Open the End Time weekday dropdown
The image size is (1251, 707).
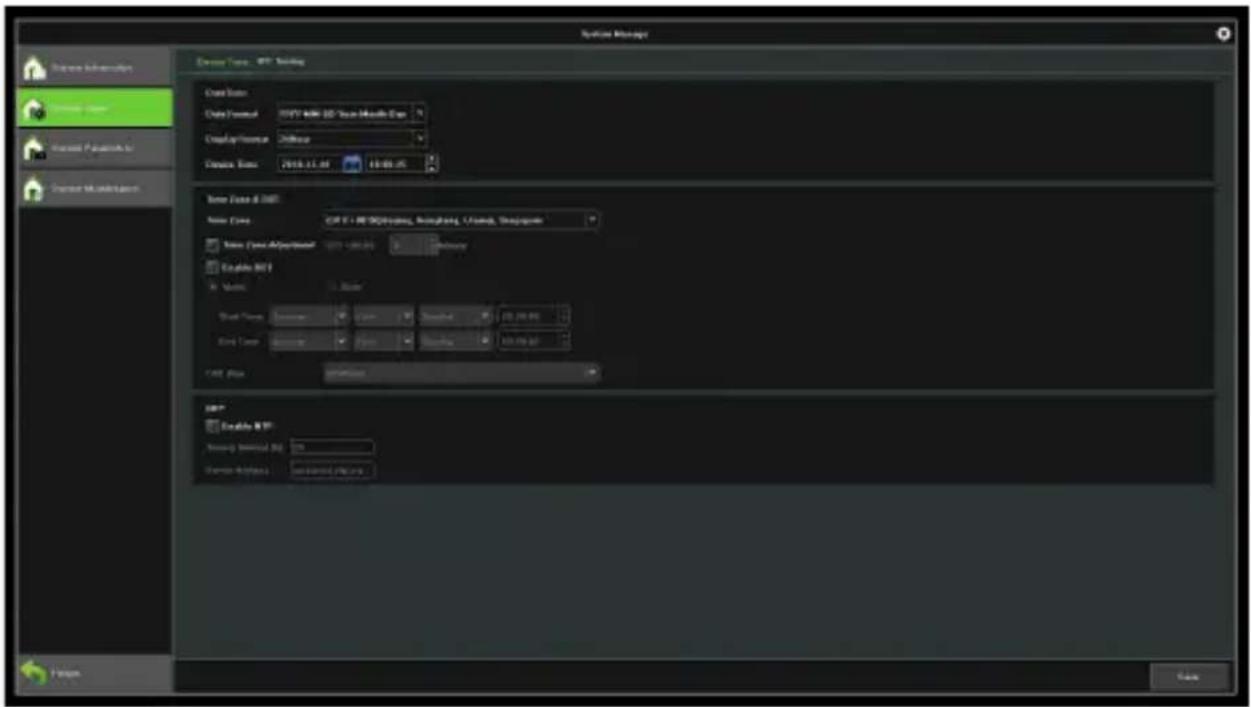[456, 341]
